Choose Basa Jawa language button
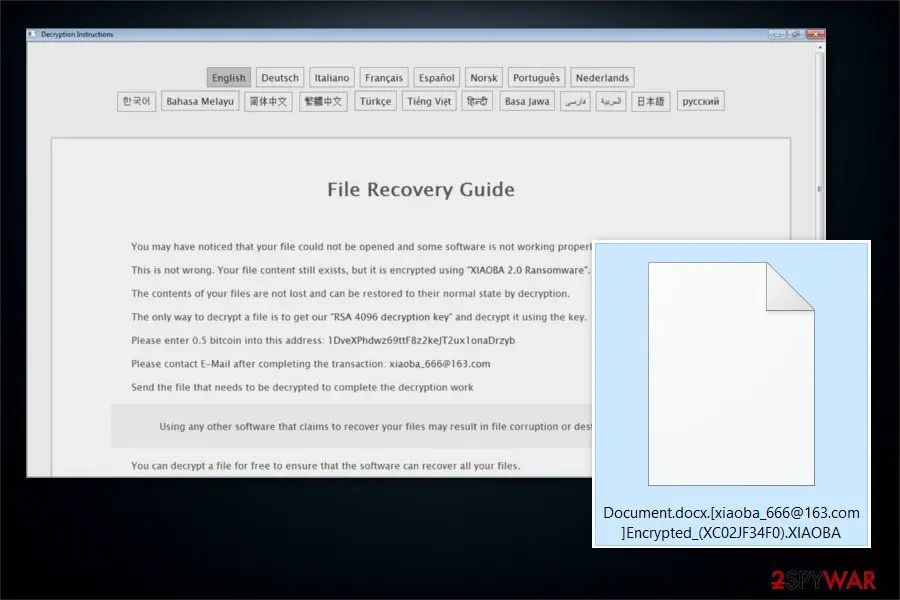Screen dimensions: 900x600 click(x=527, y=102)
